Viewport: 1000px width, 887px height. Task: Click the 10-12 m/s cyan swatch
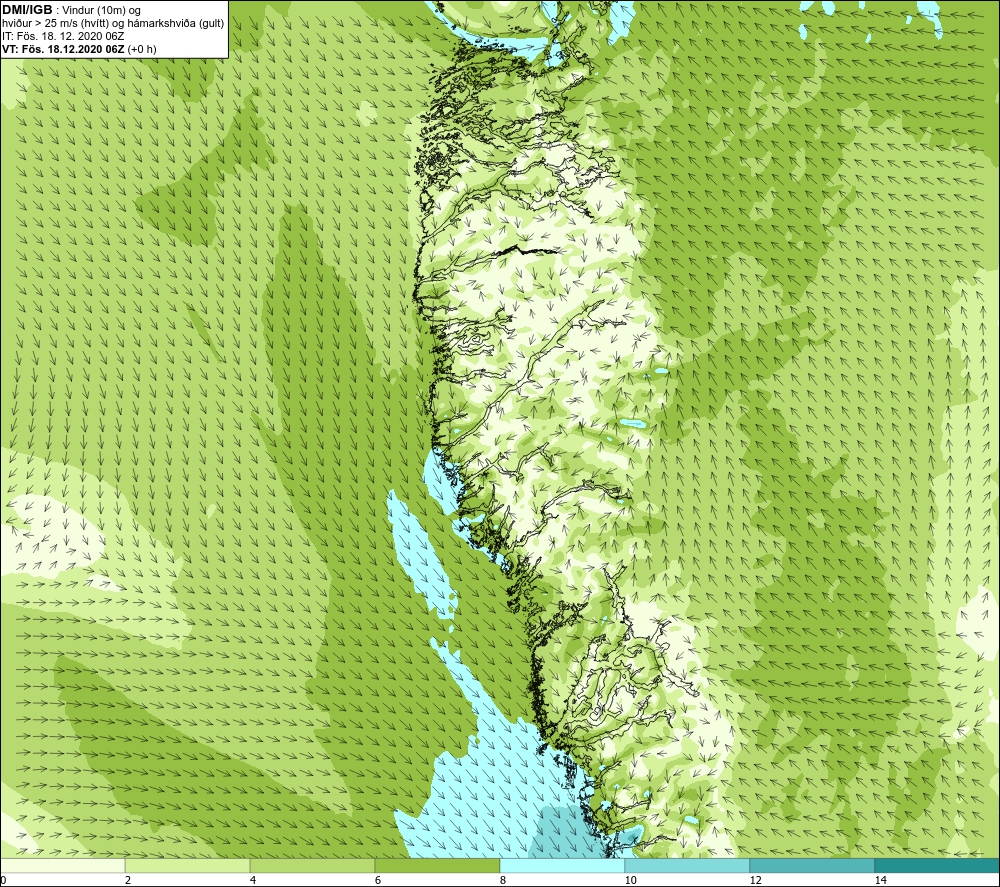(x=688, y=865)
